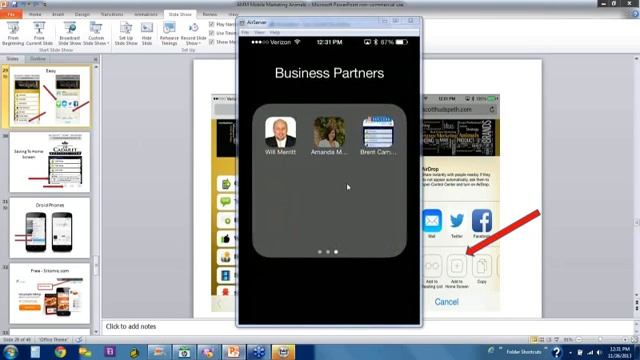Close the slides thumbnail pane

pyautogui.click(x=96, y=59)
